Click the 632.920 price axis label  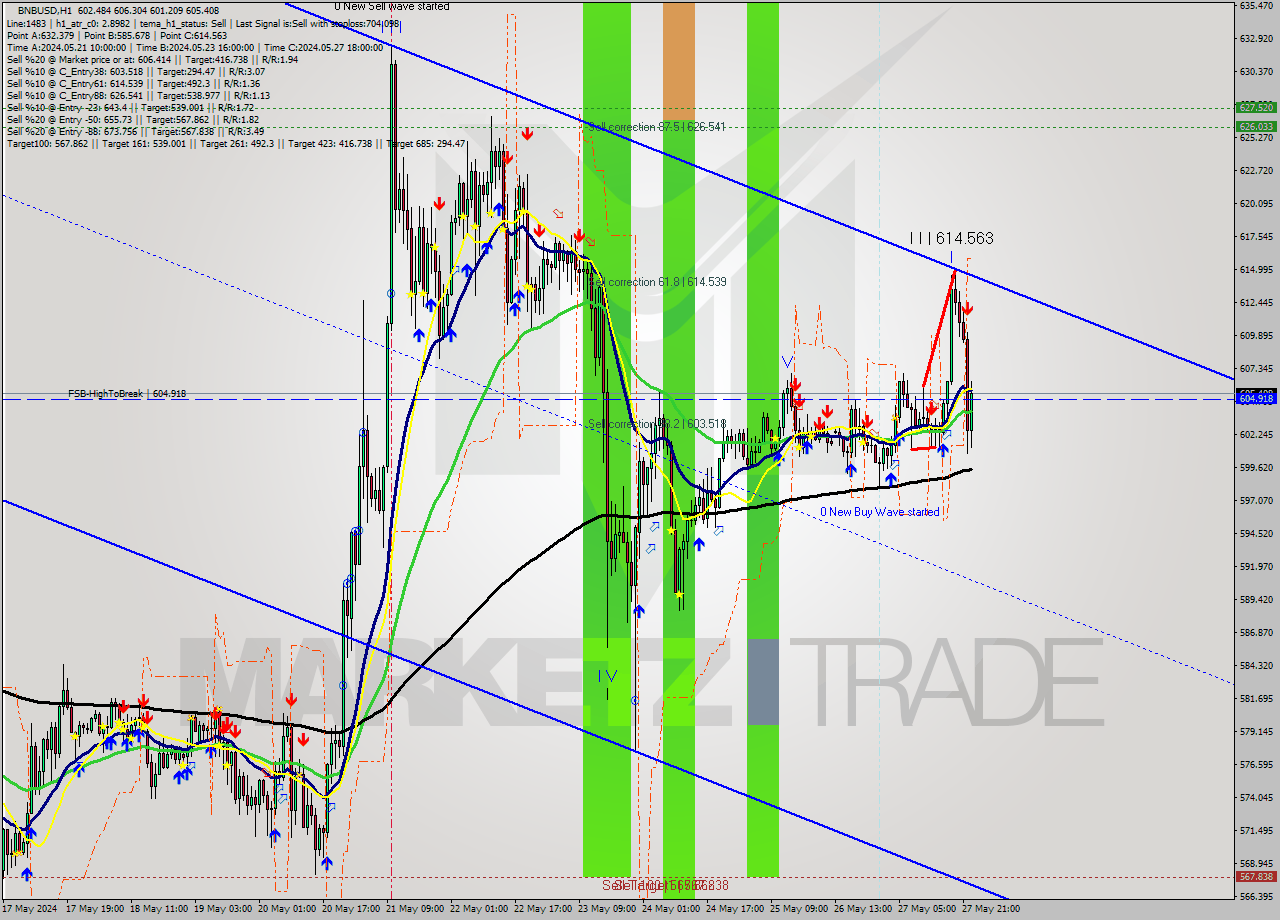pyautogui.click(x=1255, y=38)
